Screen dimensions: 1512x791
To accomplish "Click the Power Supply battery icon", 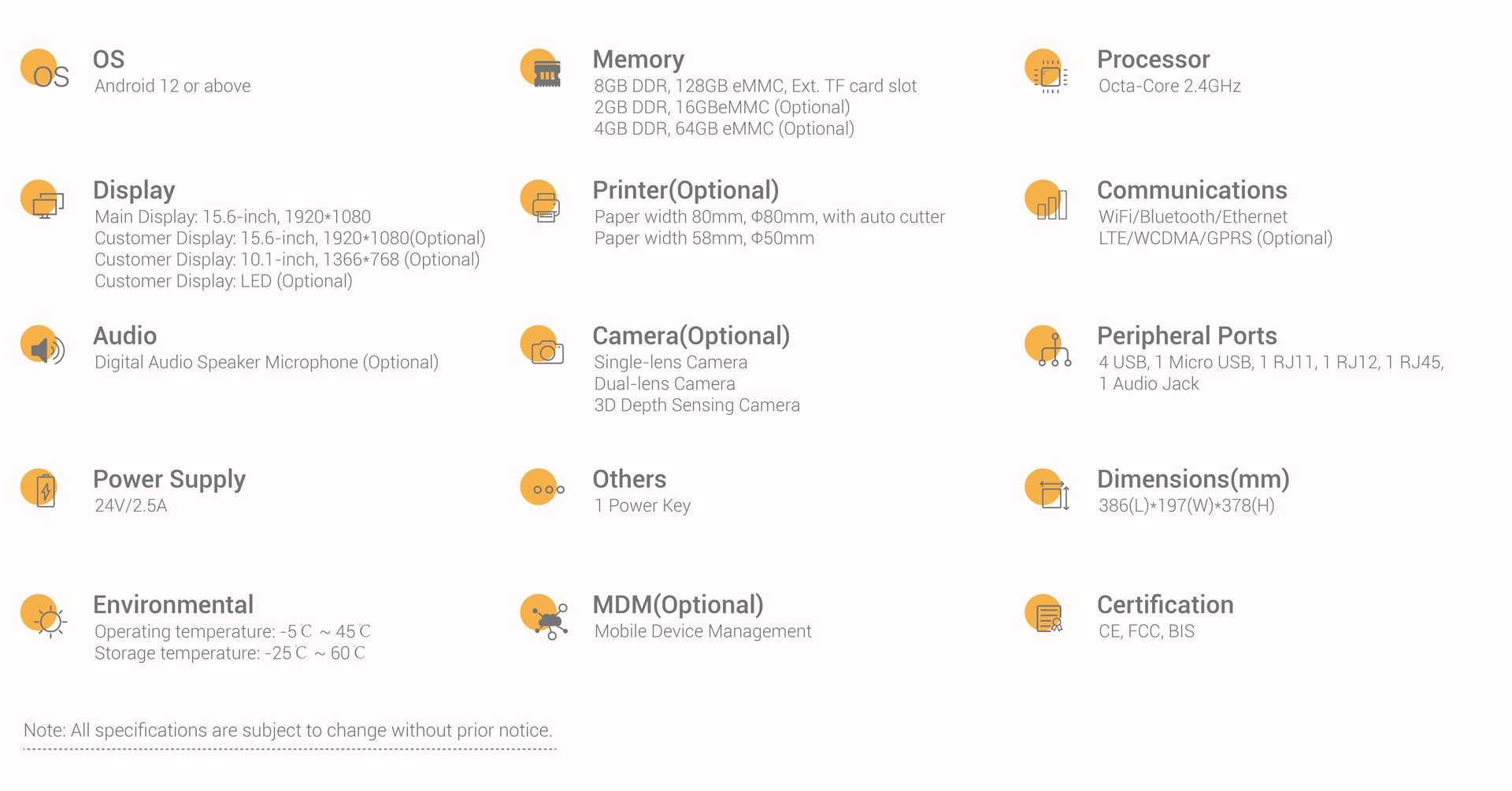I will coord(43,489).
